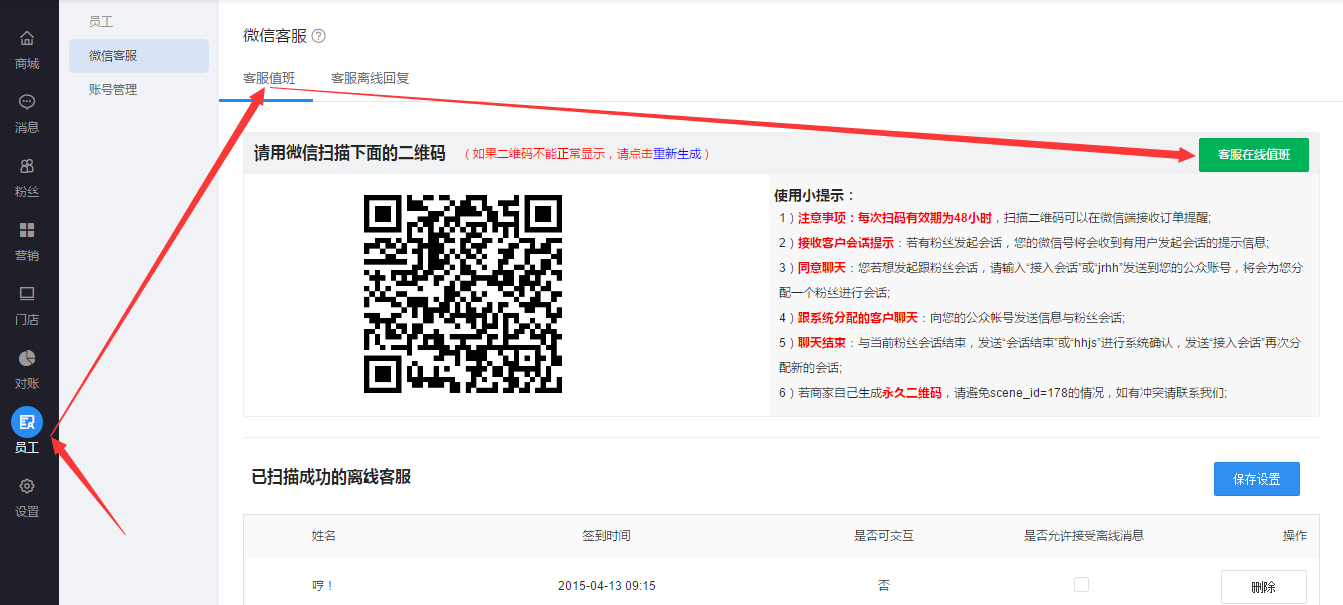Switch to the 客服离线回复 tab

[370, 78]
